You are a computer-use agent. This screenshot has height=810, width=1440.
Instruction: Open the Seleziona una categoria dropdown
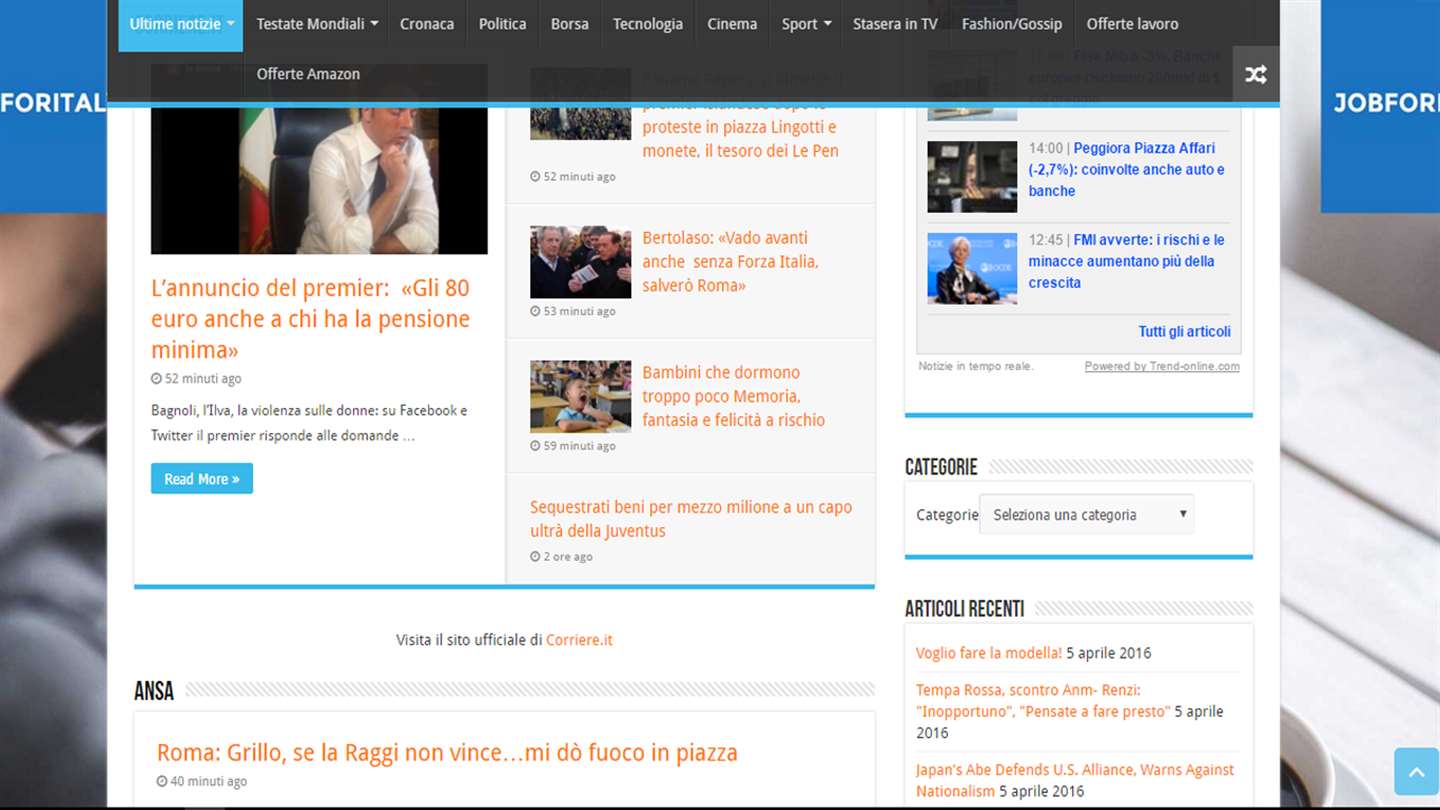pos(1086,514)
